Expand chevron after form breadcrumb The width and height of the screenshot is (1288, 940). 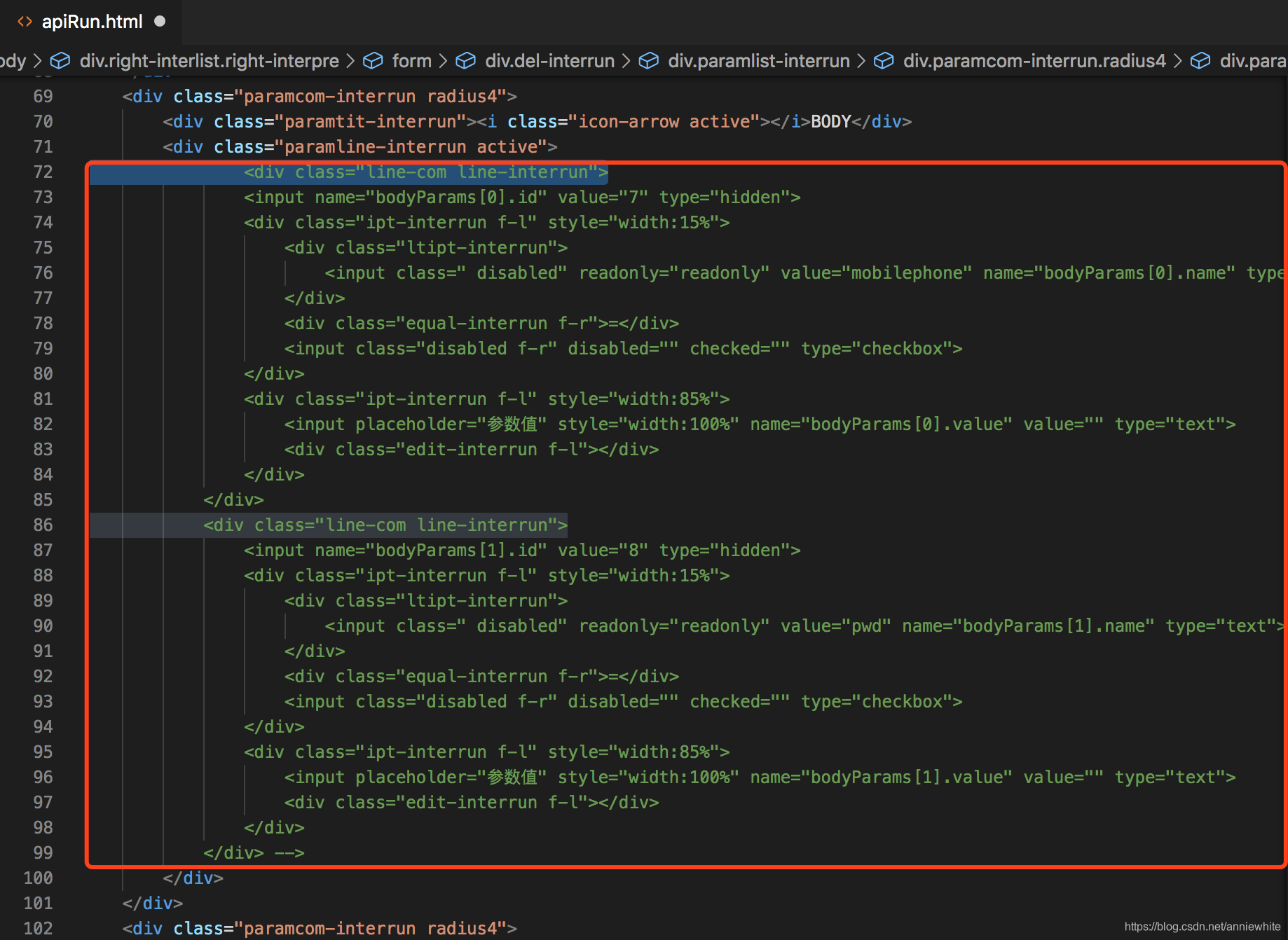[443, 61]
